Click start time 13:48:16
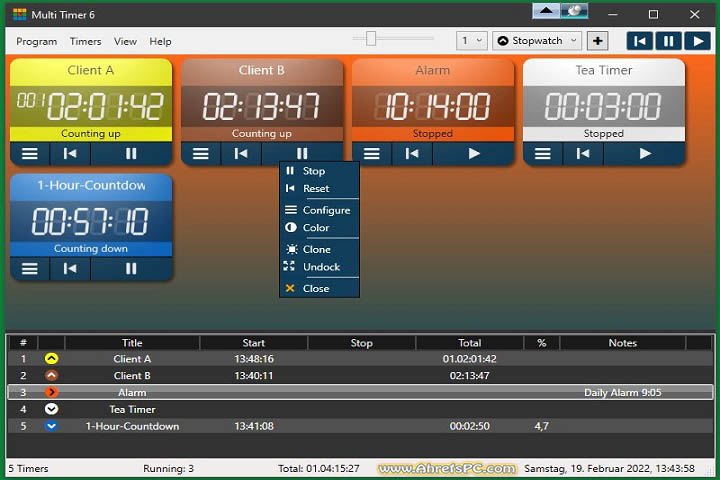 [x=253, y=359]
